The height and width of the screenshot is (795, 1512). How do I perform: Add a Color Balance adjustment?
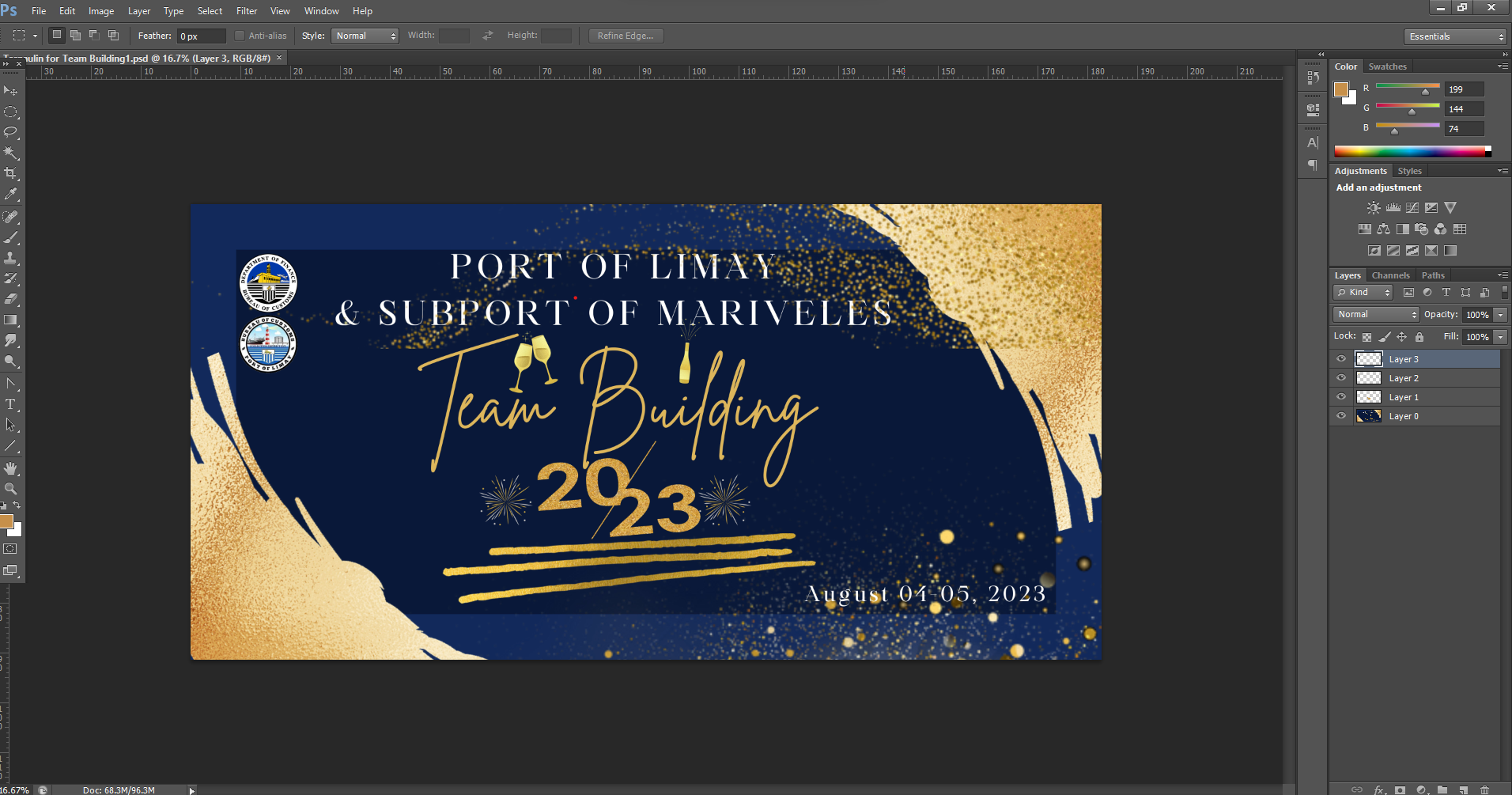(x=1383, y=229)
